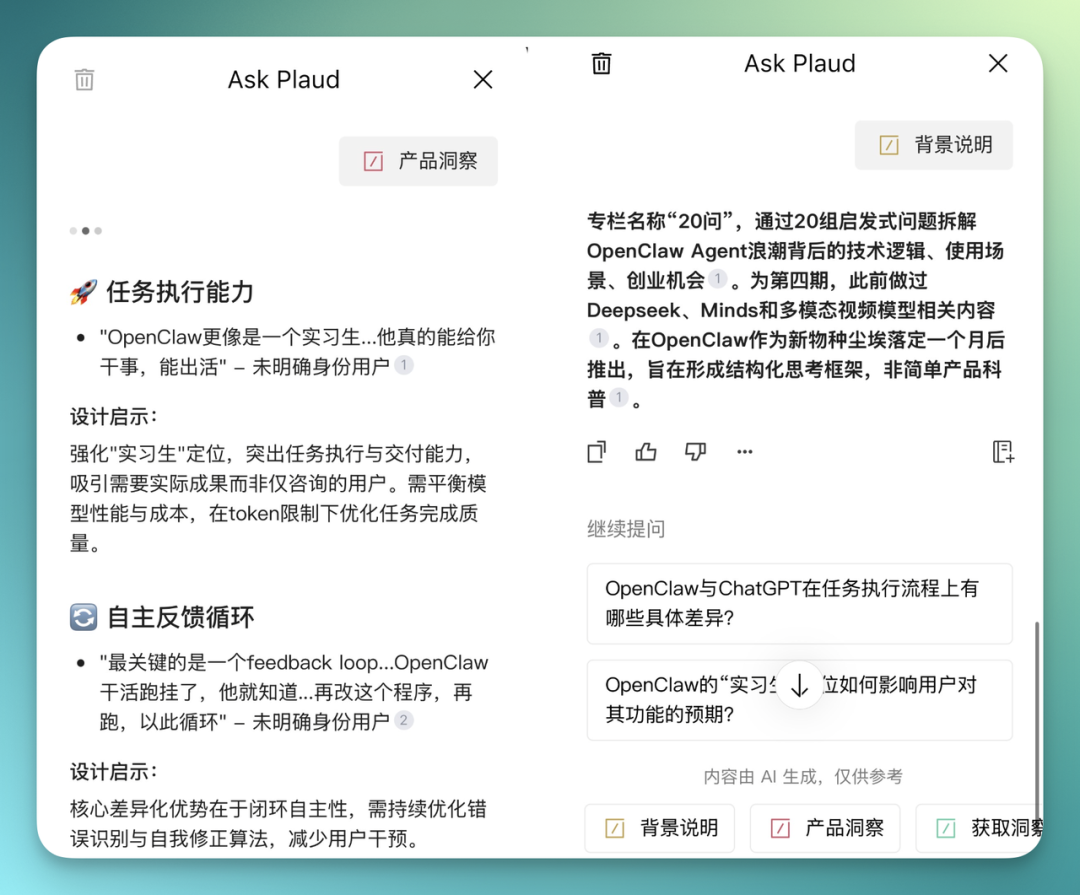The width and height of the screenshot is (1080, 895).
Task: Add answer to note via note-plus icon
Action: pos(1003,452)
